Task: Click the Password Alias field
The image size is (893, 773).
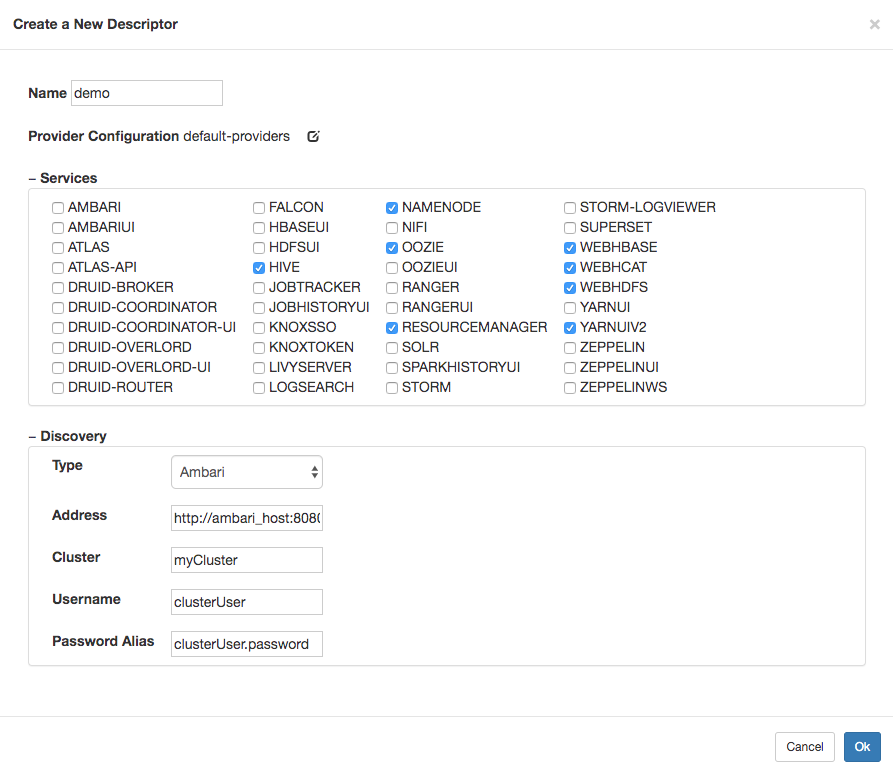Action: [x=246, y=643]
